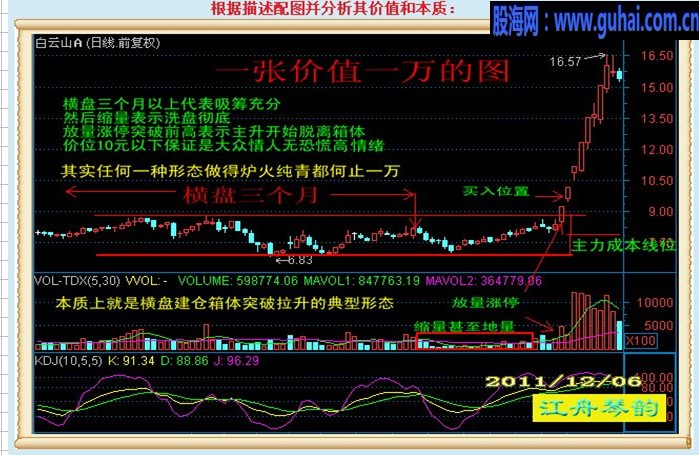Click the chart title 白云山A (日线.前复权)
The image size is (699, 455).
coord(97,43)
